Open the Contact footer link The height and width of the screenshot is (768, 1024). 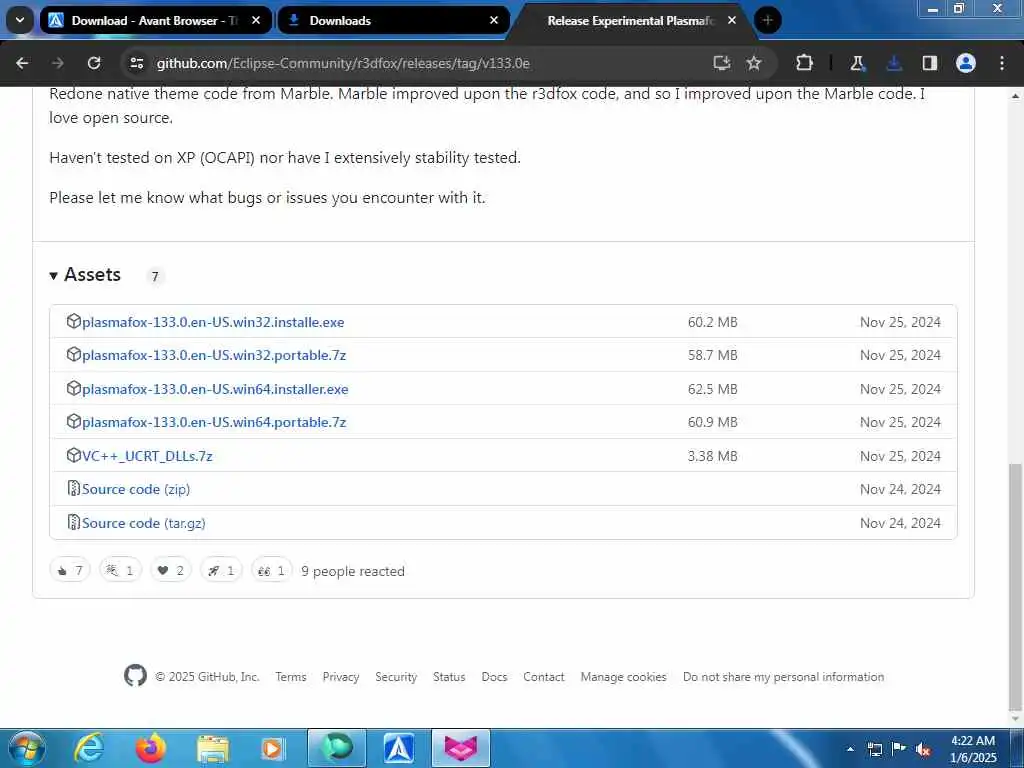[543, 677]
